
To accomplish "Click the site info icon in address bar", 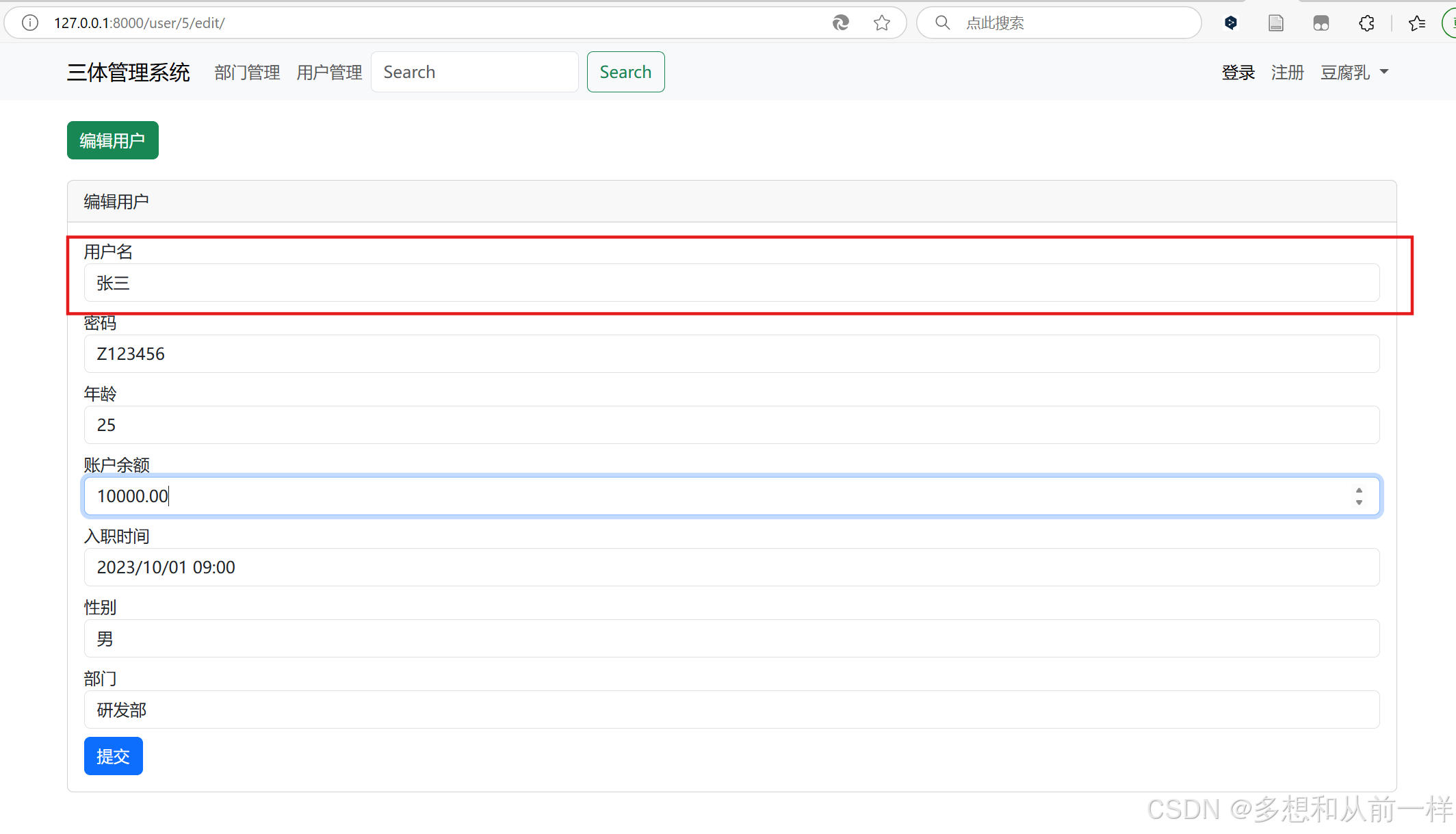I will [x=30, y=23].
